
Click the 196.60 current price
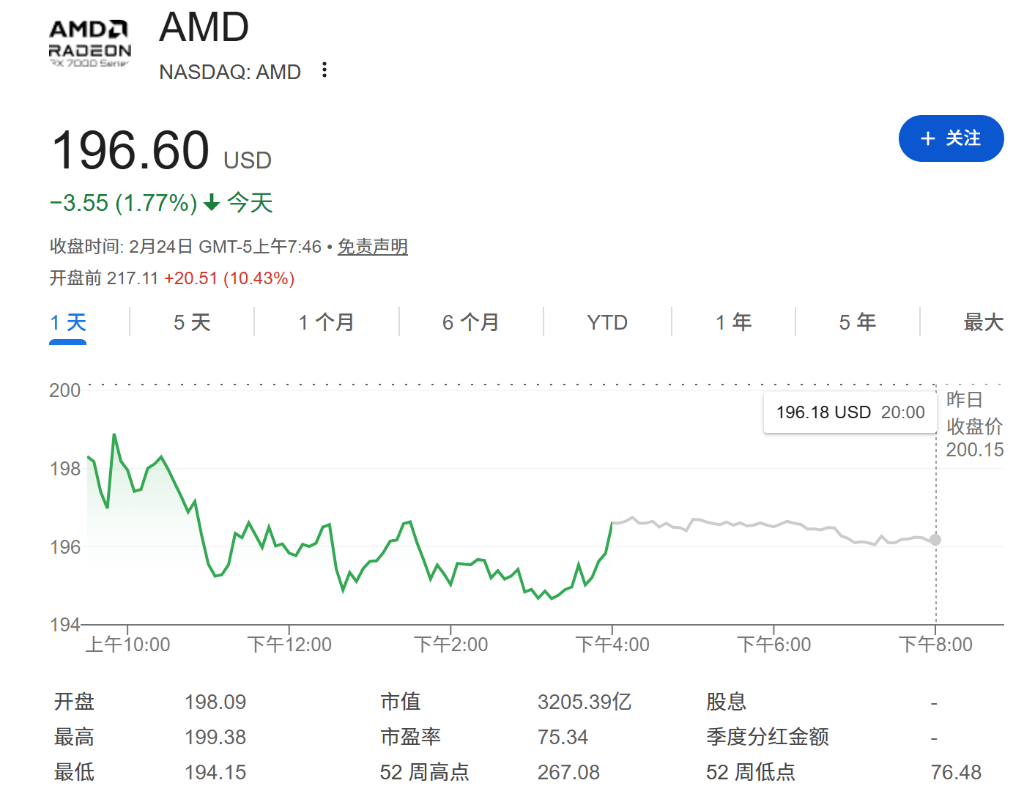(x=130, y=151)
